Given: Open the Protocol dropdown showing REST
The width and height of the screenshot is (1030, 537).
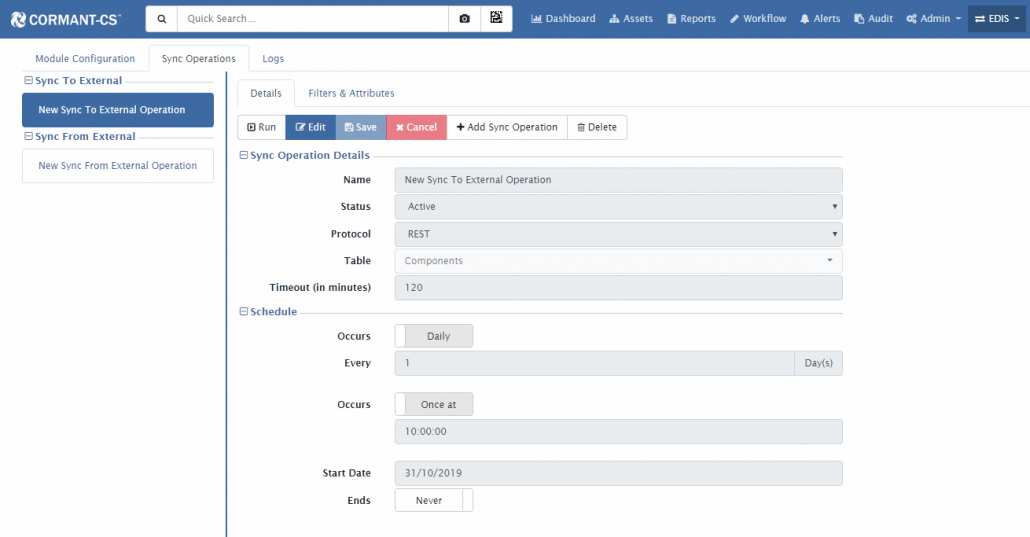Looking at the screenshot, I should [618, 234].
